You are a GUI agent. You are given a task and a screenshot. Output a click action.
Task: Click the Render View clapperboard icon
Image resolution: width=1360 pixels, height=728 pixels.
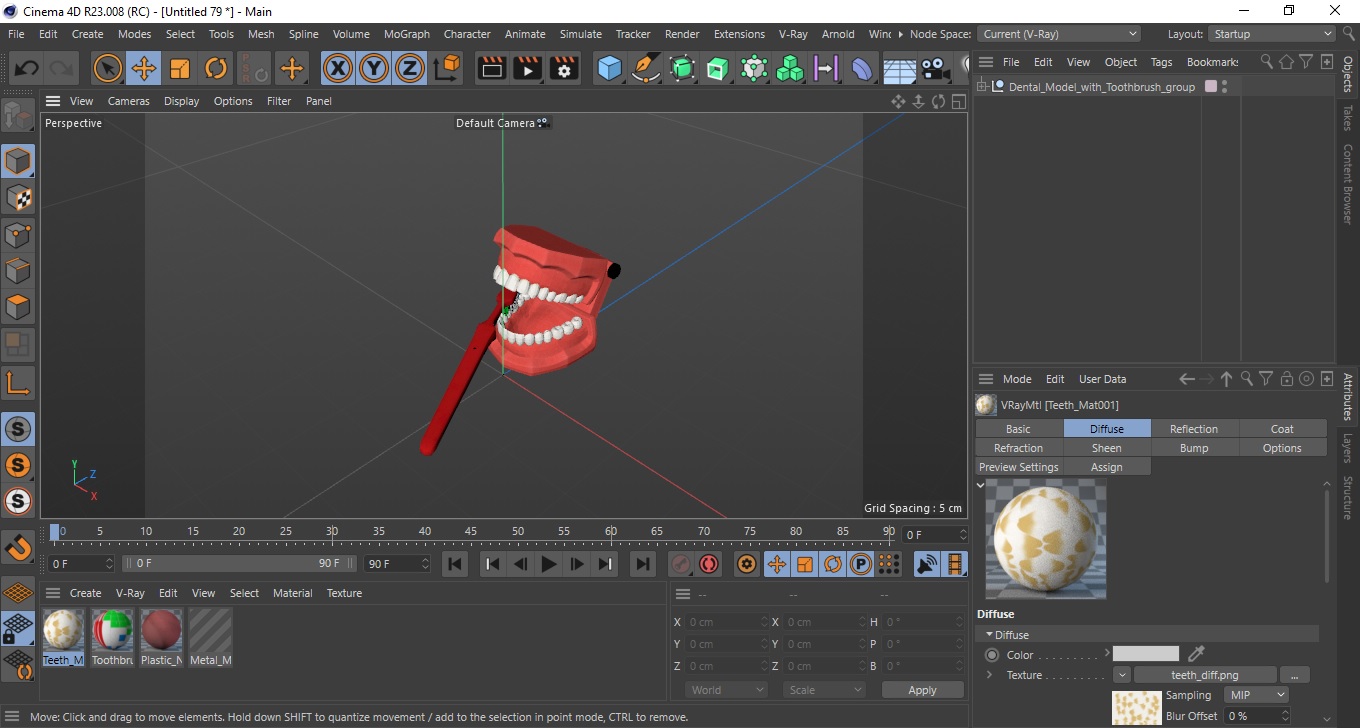(x=492, y=68)
